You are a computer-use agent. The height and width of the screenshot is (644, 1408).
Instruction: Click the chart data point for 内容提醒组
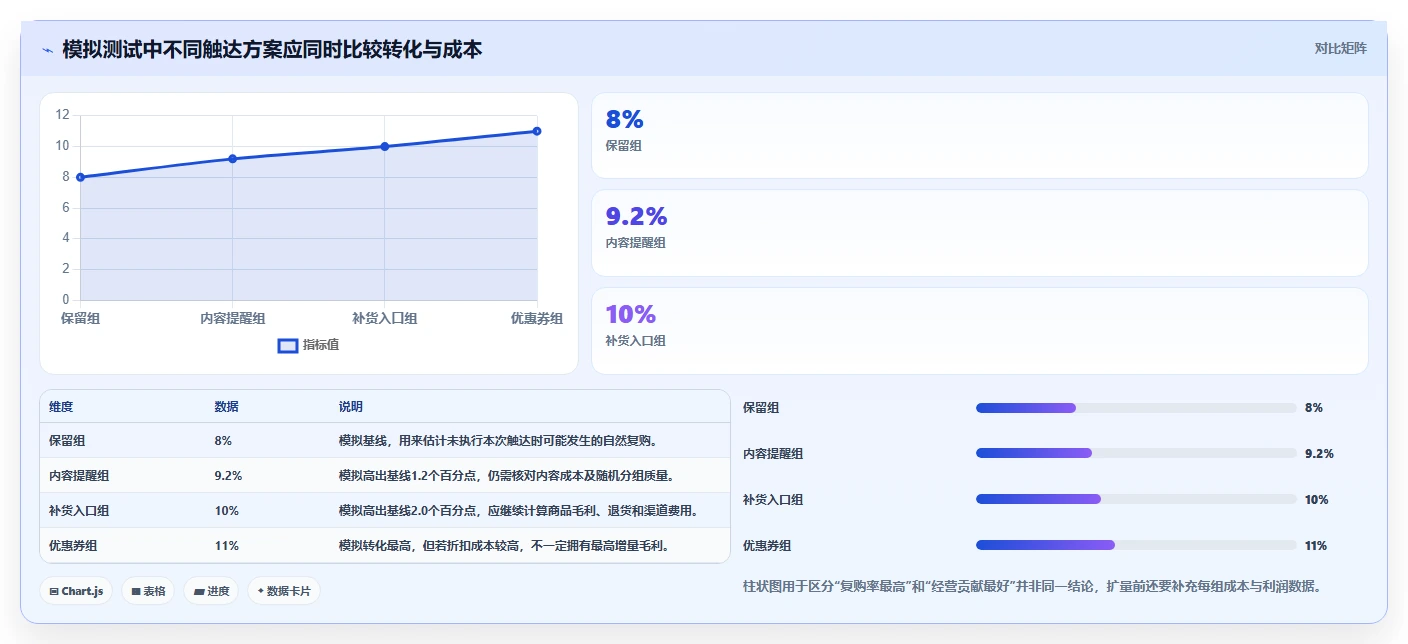(232, 159)
